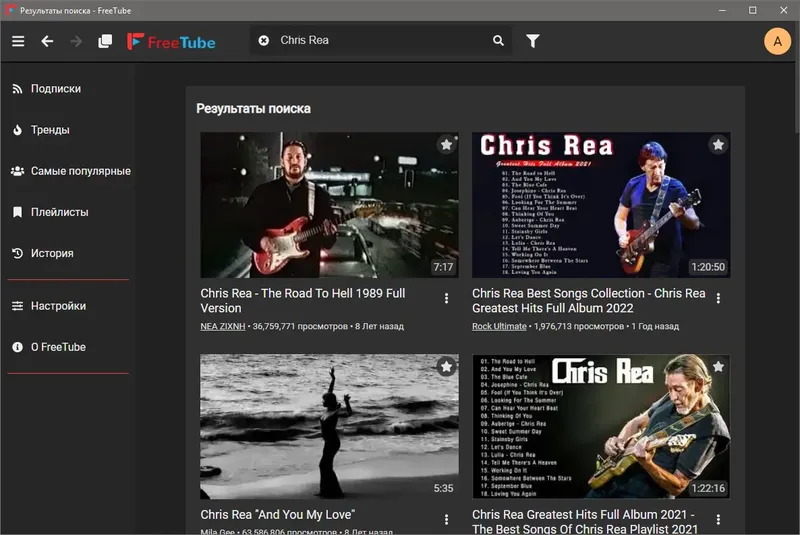The height and width of the screenshot is (535, 800).
Task: Click the Trends flame icon
Action: (17, 130)
